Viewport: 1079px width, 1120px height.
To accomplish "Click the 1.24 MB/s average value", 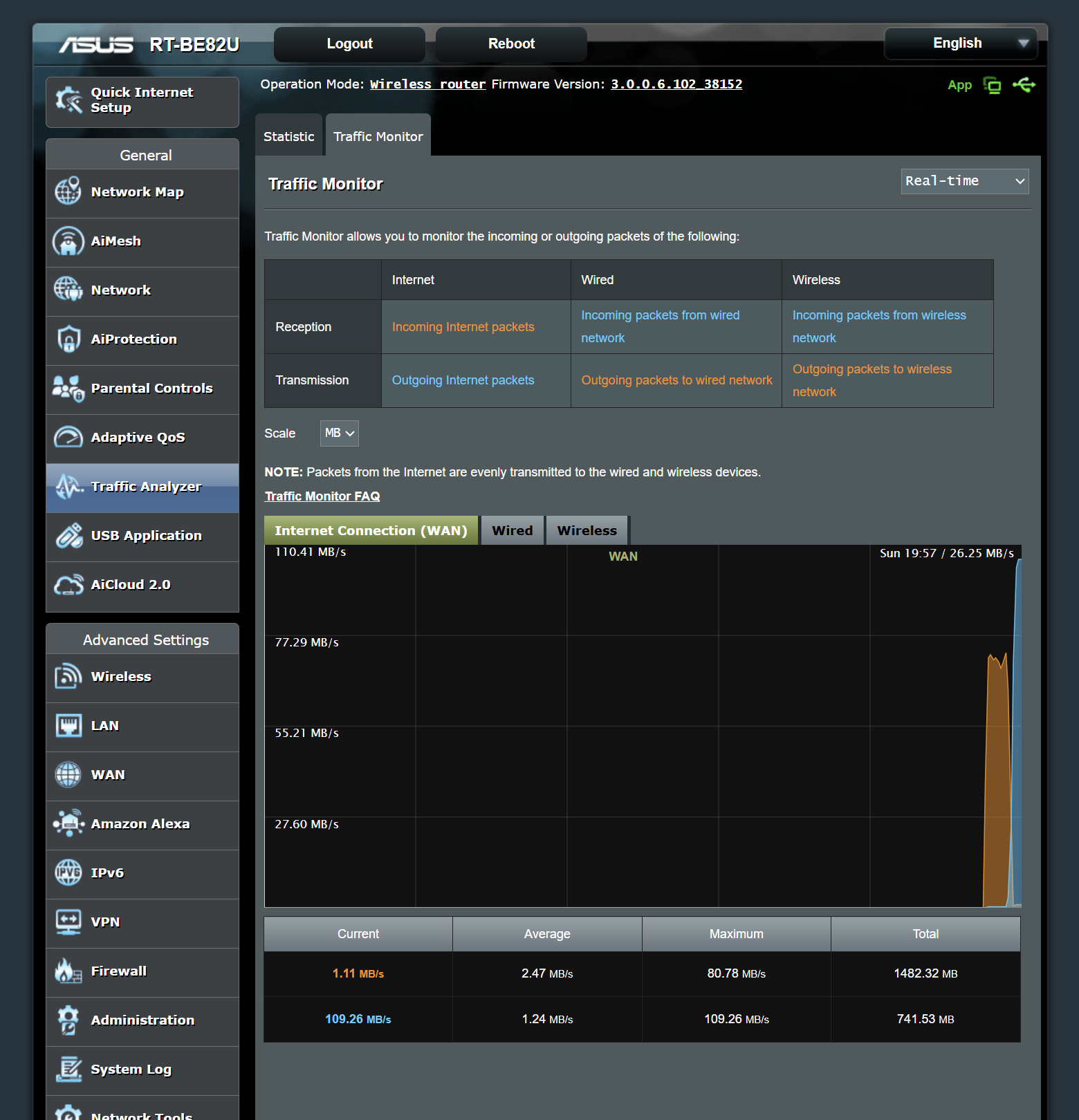I will click(x=547, y=1019).
